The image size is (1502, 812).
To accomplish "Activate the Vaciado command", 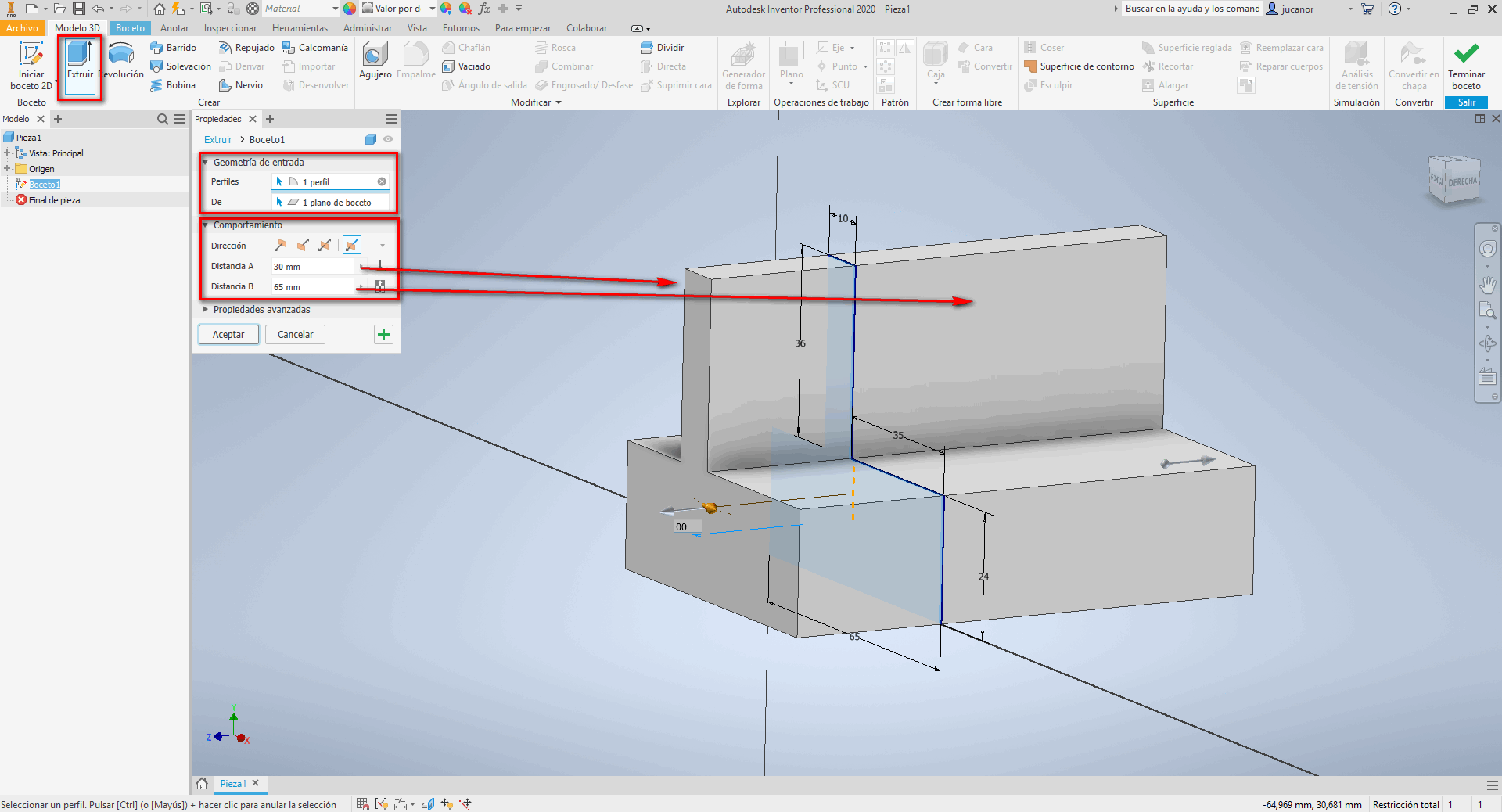I will pos(467,66).
